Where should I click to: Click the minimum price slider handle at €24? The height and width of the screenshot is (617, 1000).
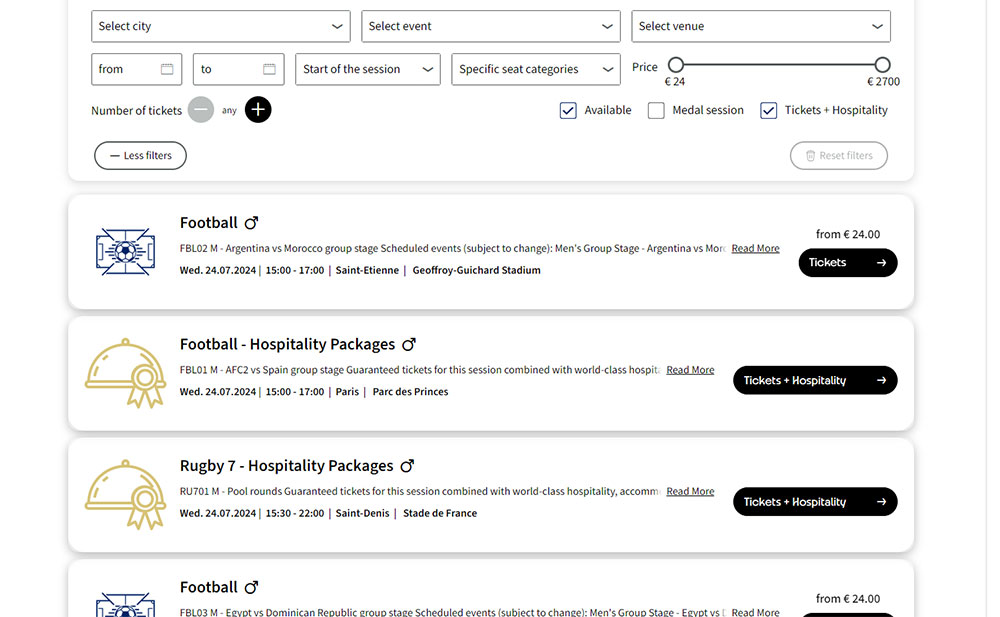coord(676,65)
